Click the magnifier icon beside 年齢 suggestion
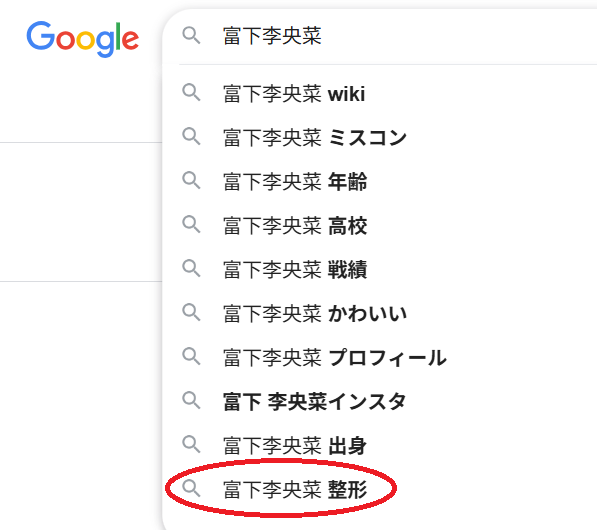 tap(191, 180)
